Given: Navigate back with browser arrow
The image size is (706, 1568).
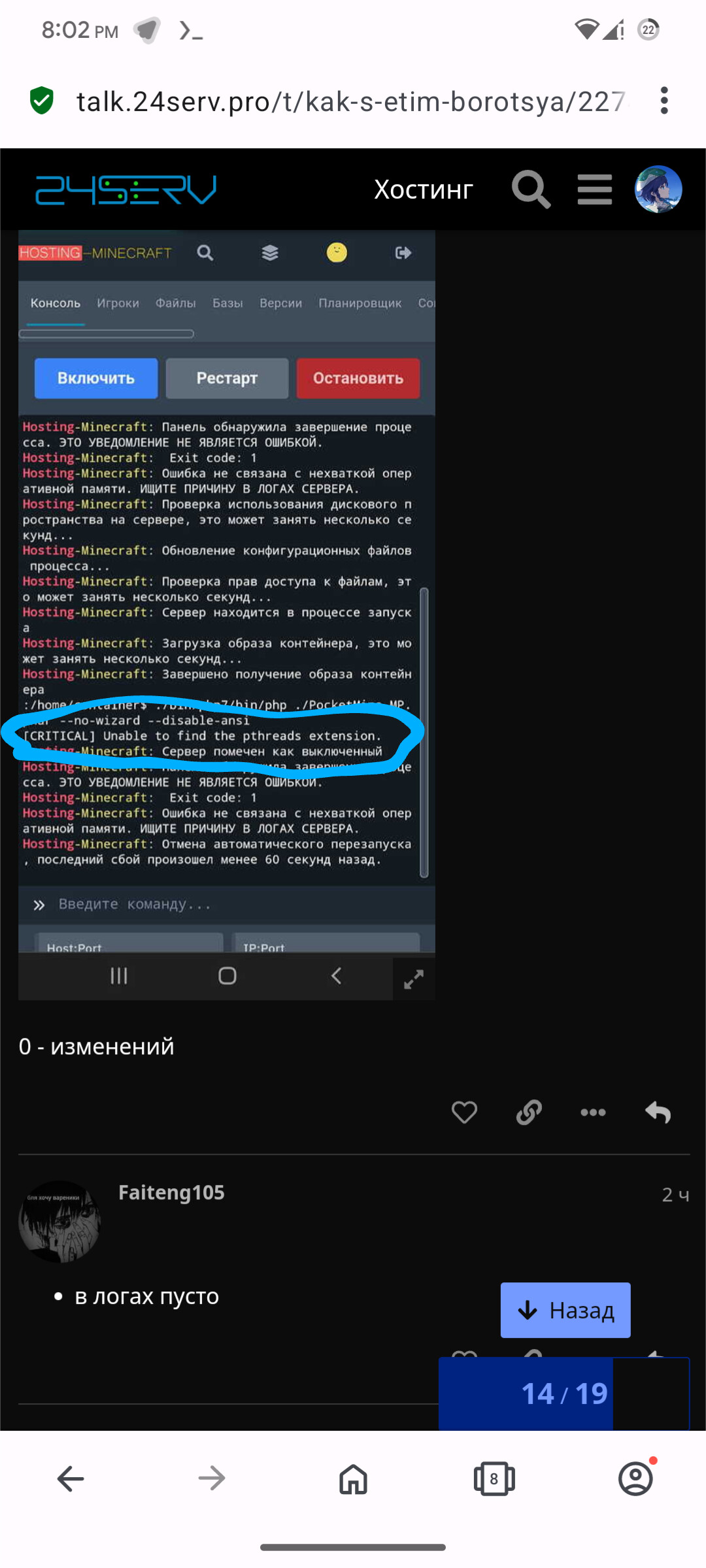Looking at the screenshot, I should (x=71, y=1478).
